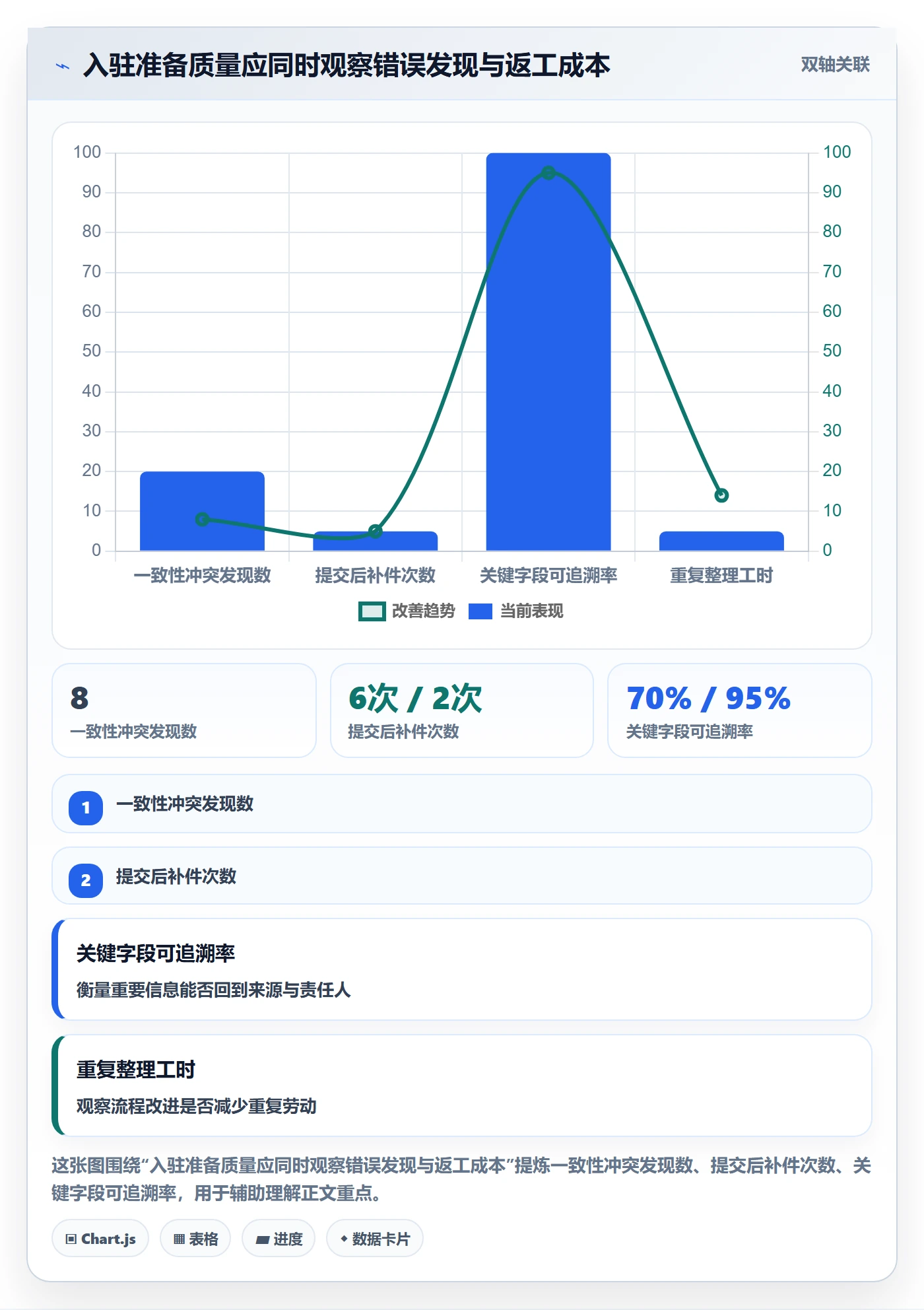Click the 进度 tag chip
Screen dimensions: 924x1310
[279, 1239]
